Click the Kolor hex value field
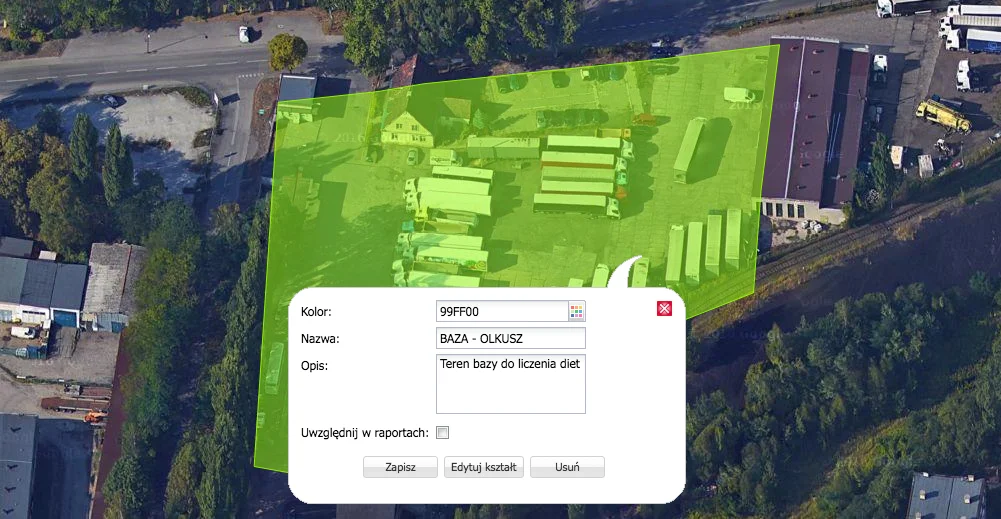Viewport: 1001px width, 519px height. tap(502, 312)
